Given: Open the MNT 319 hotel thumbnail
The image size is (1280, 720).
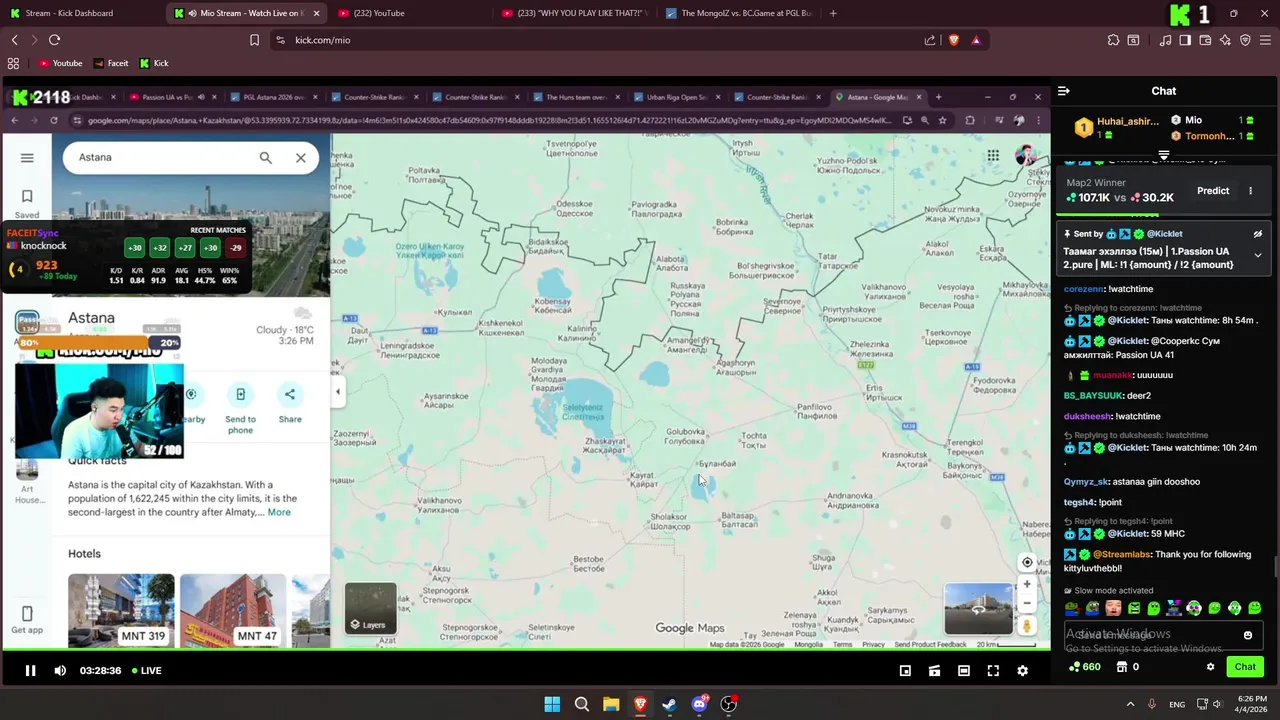Looking at the screenshot, I should tap(121, 610).
